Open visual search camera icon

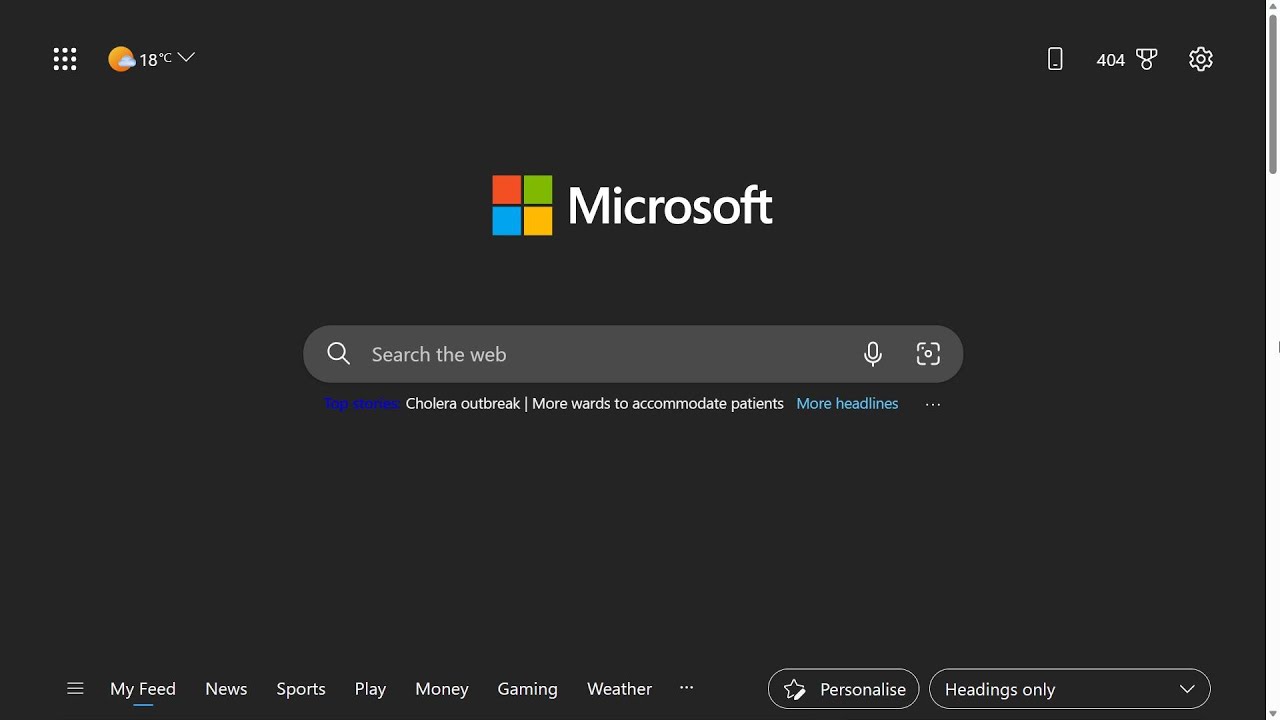coord(928,354)
